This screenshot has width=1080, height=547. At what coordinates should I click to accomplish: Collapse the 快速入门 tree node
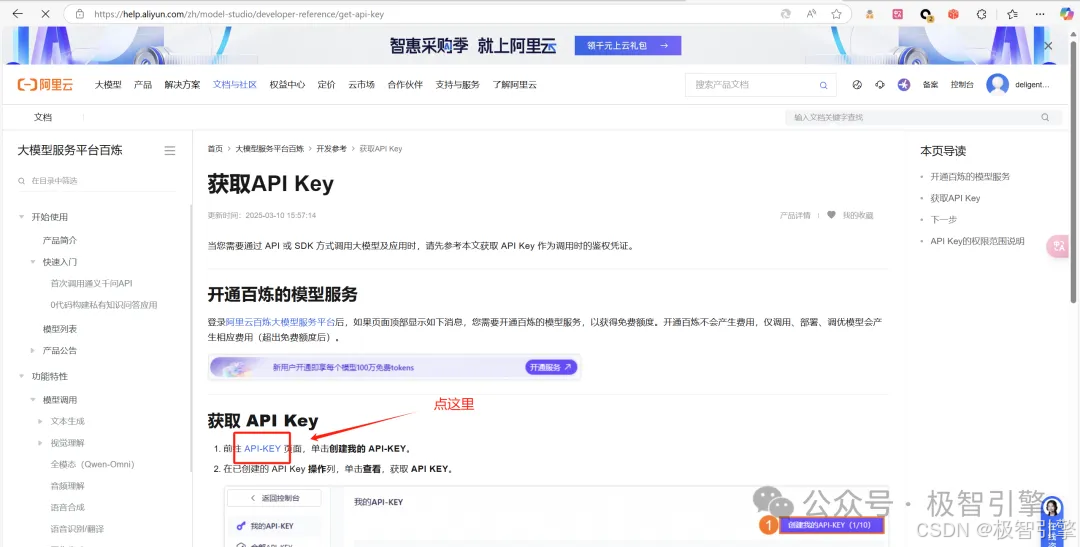(33, 262)
